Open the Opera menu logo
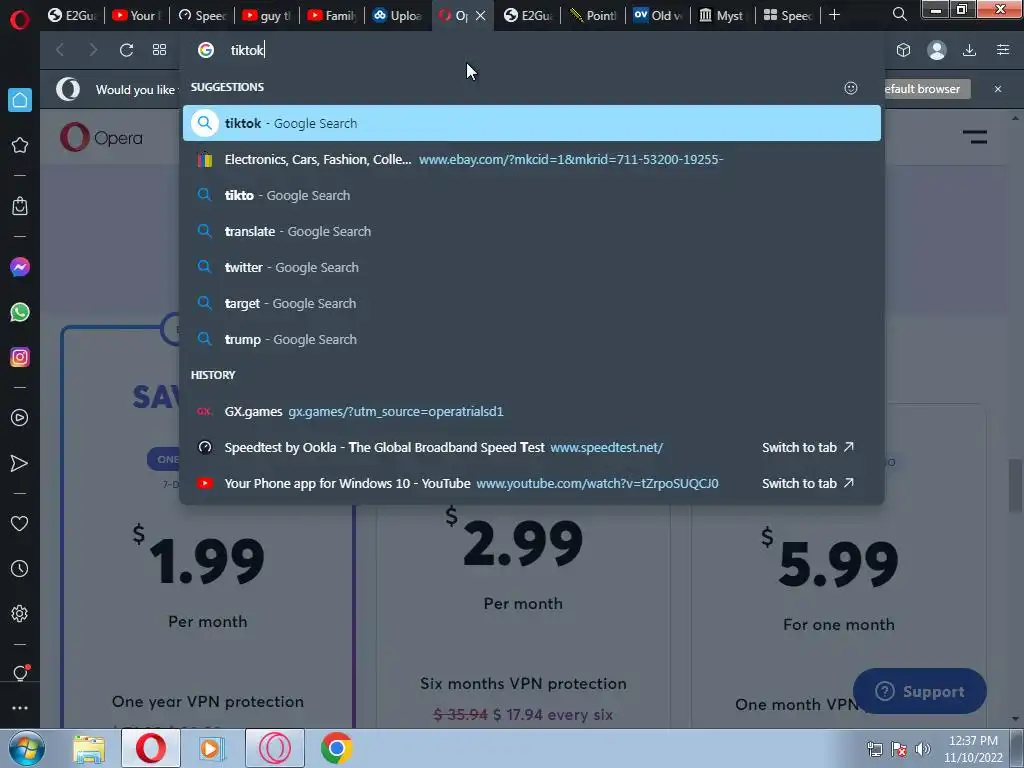1024x768 pixels. 20,20
